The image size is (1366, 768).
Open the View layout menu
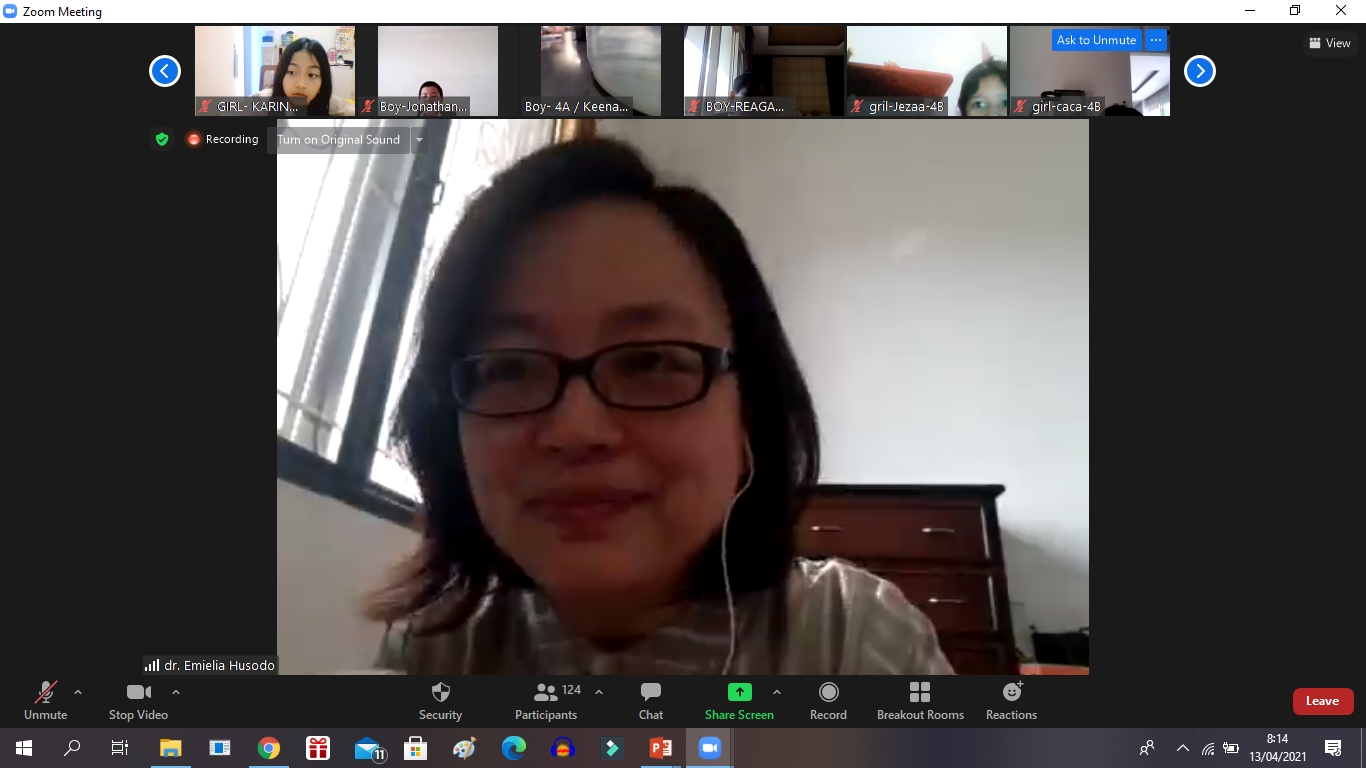[1330, 43]
